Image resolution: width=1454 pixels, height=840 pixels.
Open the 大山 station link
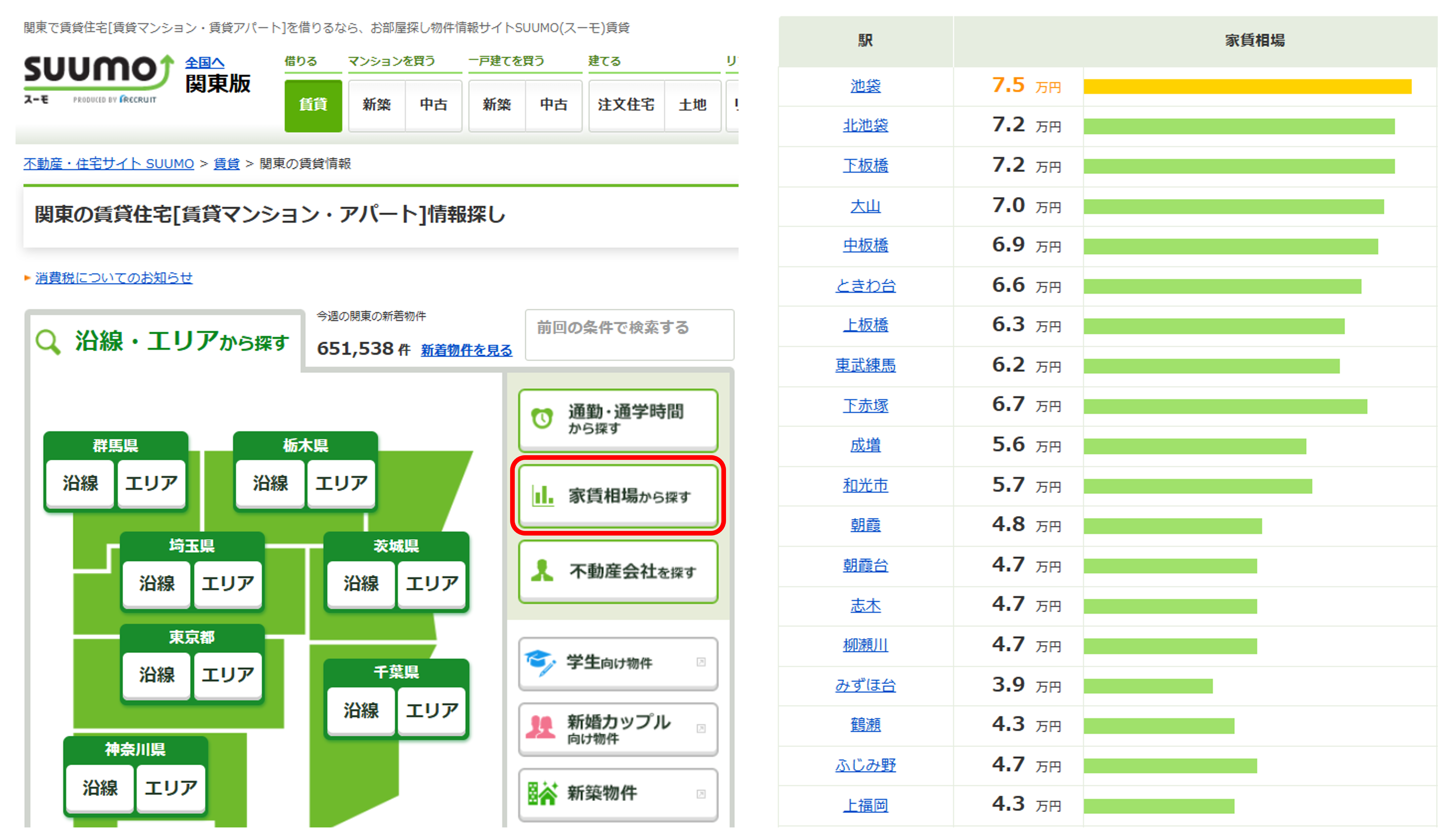[865, 207]
